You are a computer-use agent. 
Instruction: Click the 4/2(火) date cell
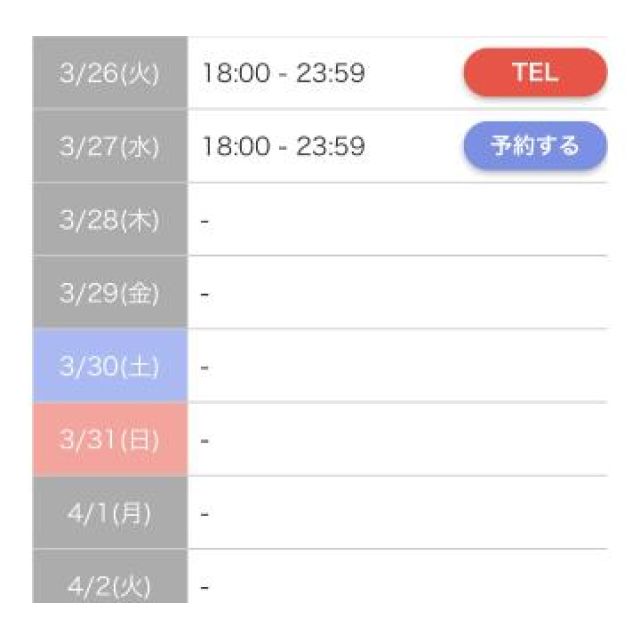(110, 585)
